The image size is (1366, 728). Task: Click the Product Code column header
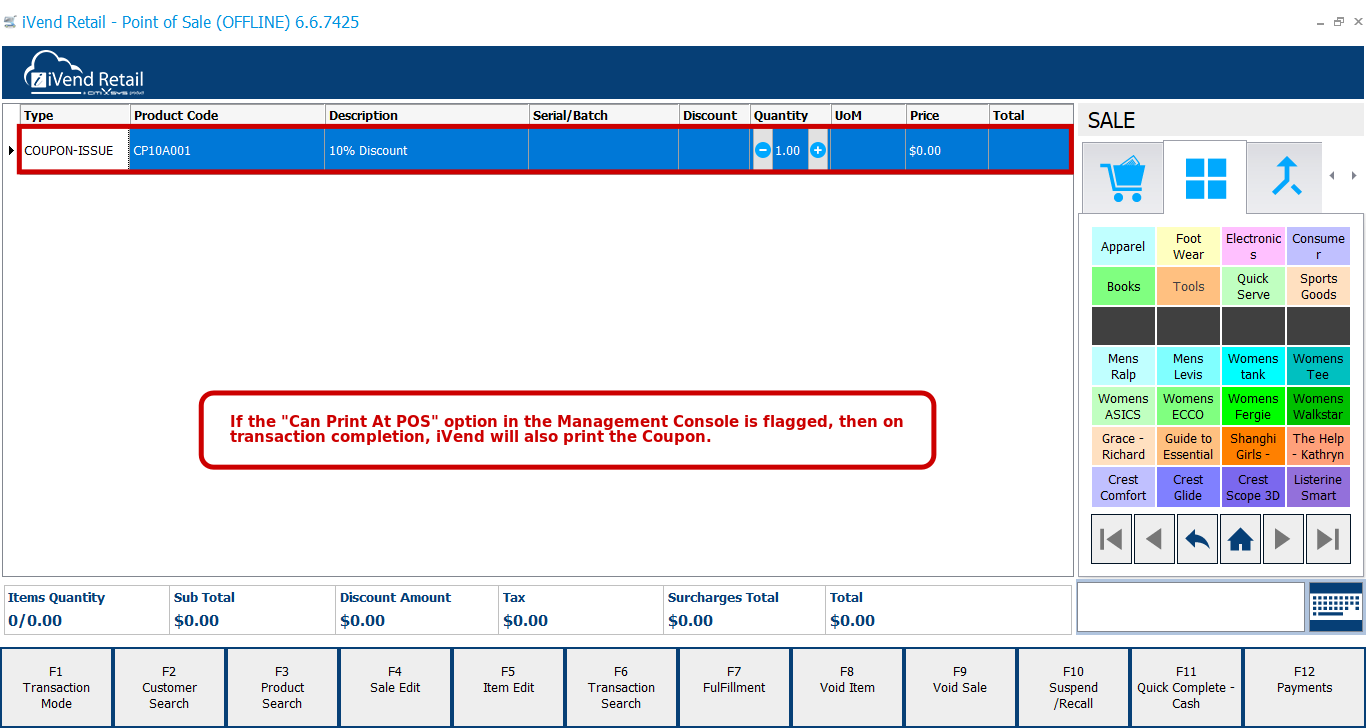click(228, 115)
